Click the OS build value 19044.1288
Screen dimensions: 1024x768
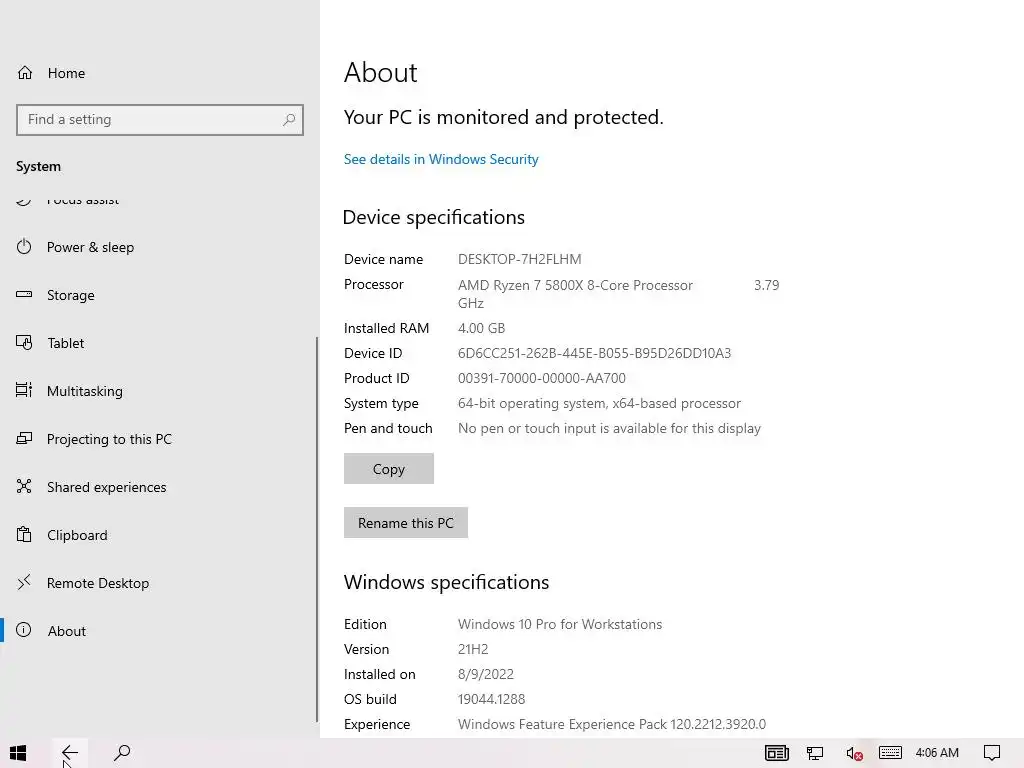coord(491,699)
